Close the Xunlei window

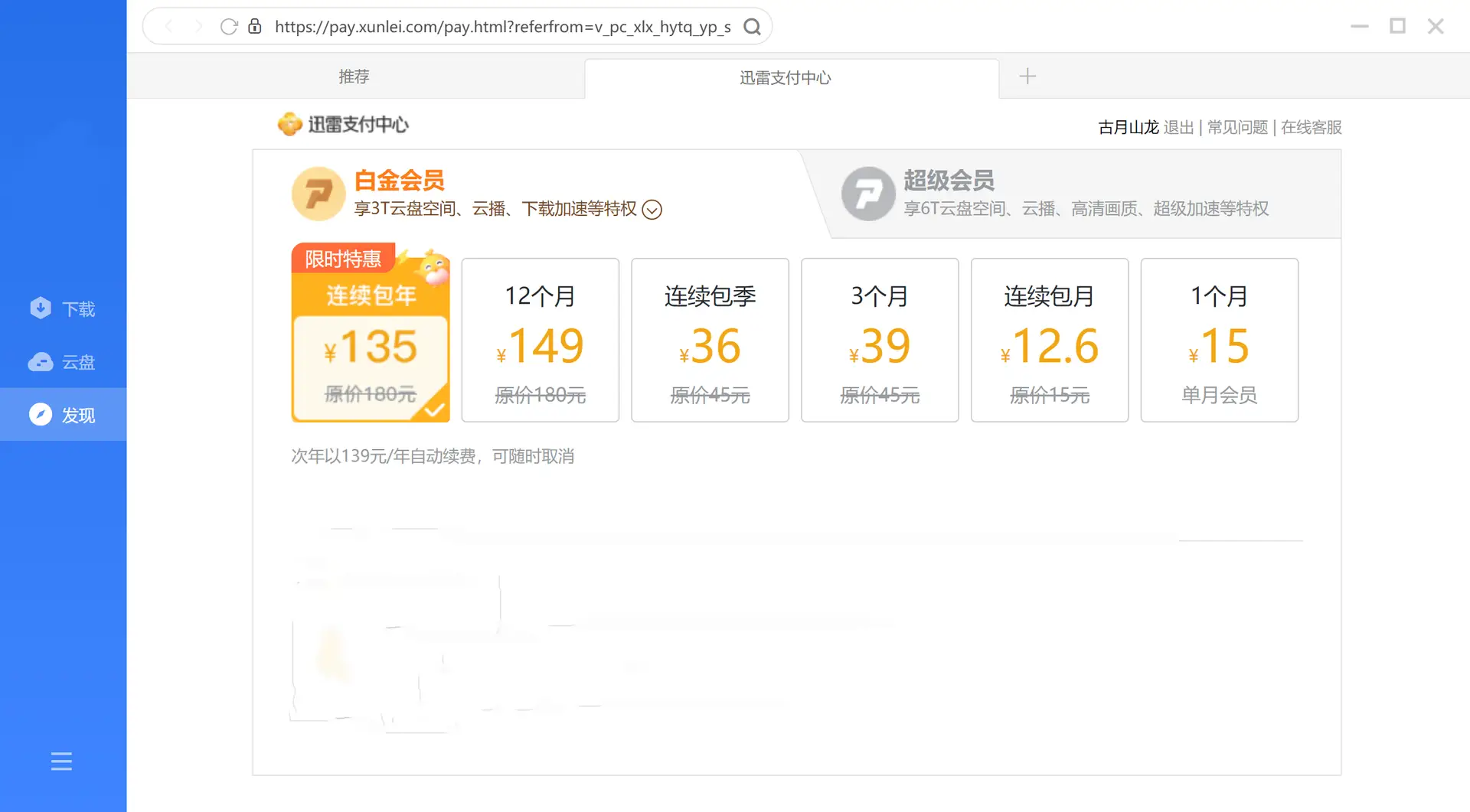pyautogui.click(x=1436, y=27)
